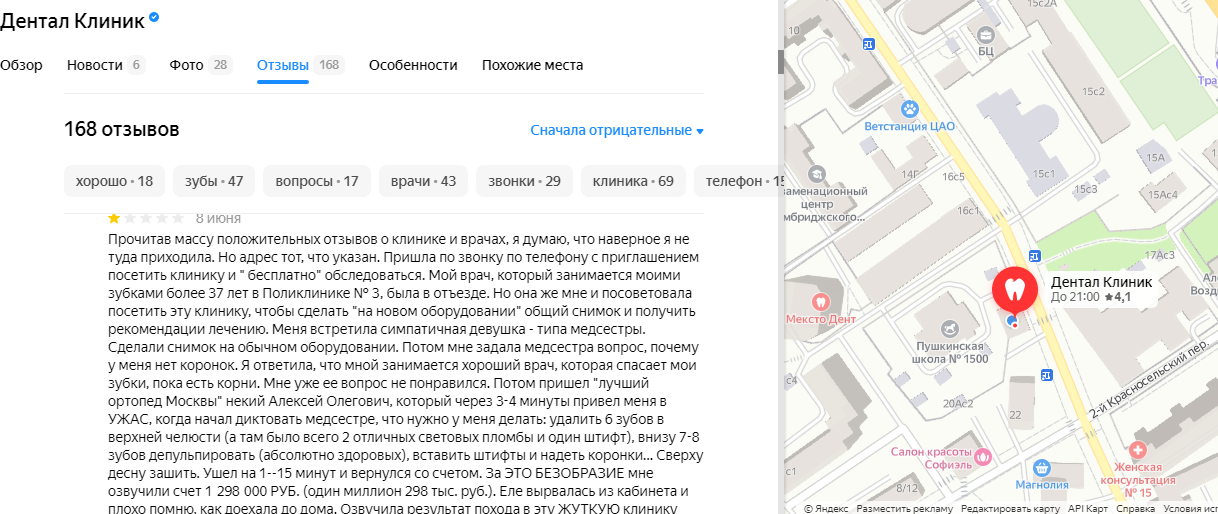Image resolution: width=1218 pixels, height=514 pixels.
Task: Open the Яндекс copyright link on map
Action: tap(826, 508)
